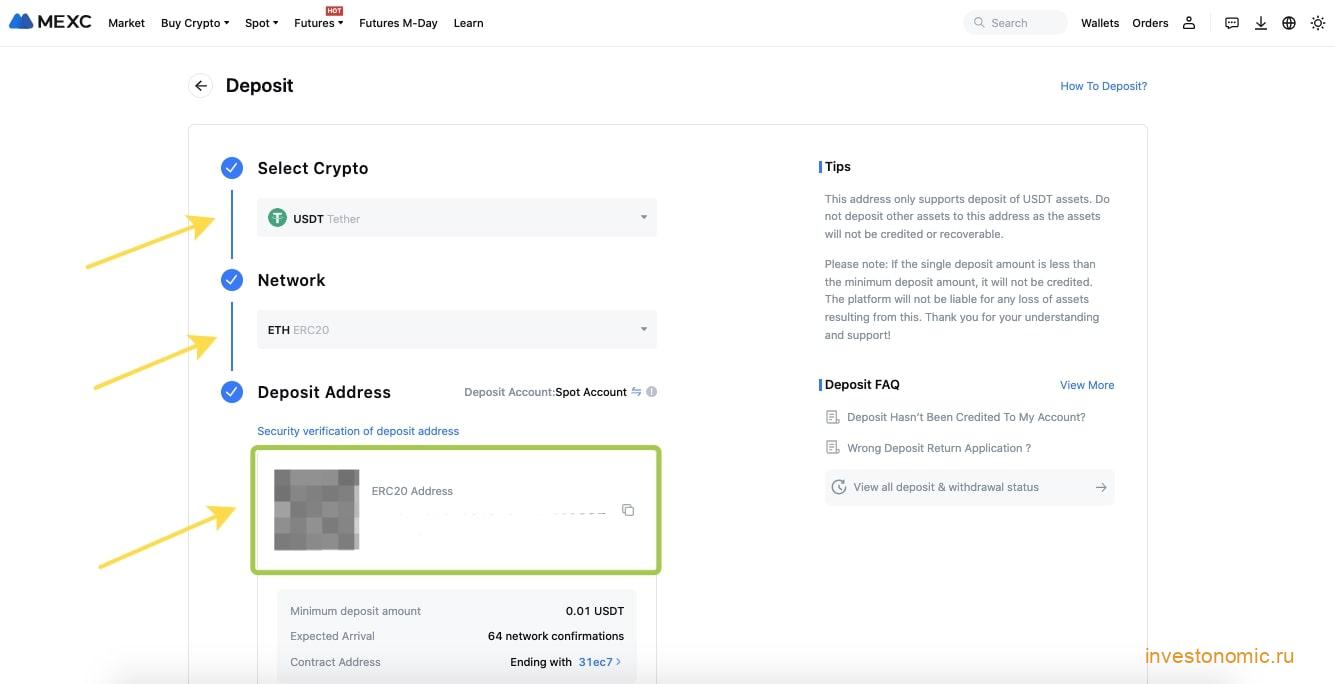This screenshot has width=1335, height=684.
Task: Click the Minimum deposit amount label
Action: point(356,611)
